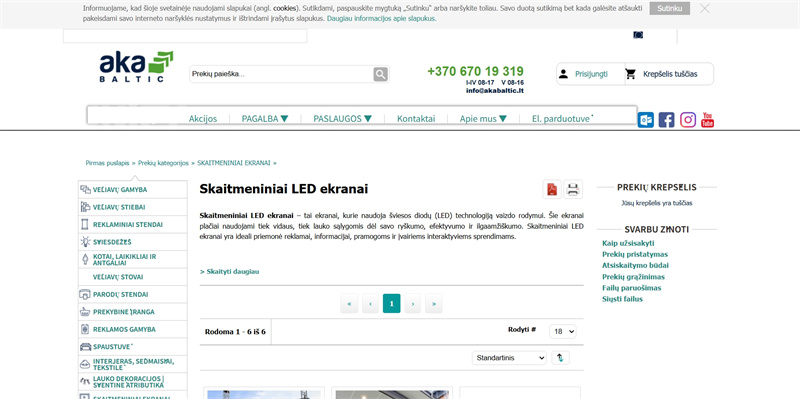Expand description with Skaityti daugiau
The image size is (800, 399).
coord(230,271)
